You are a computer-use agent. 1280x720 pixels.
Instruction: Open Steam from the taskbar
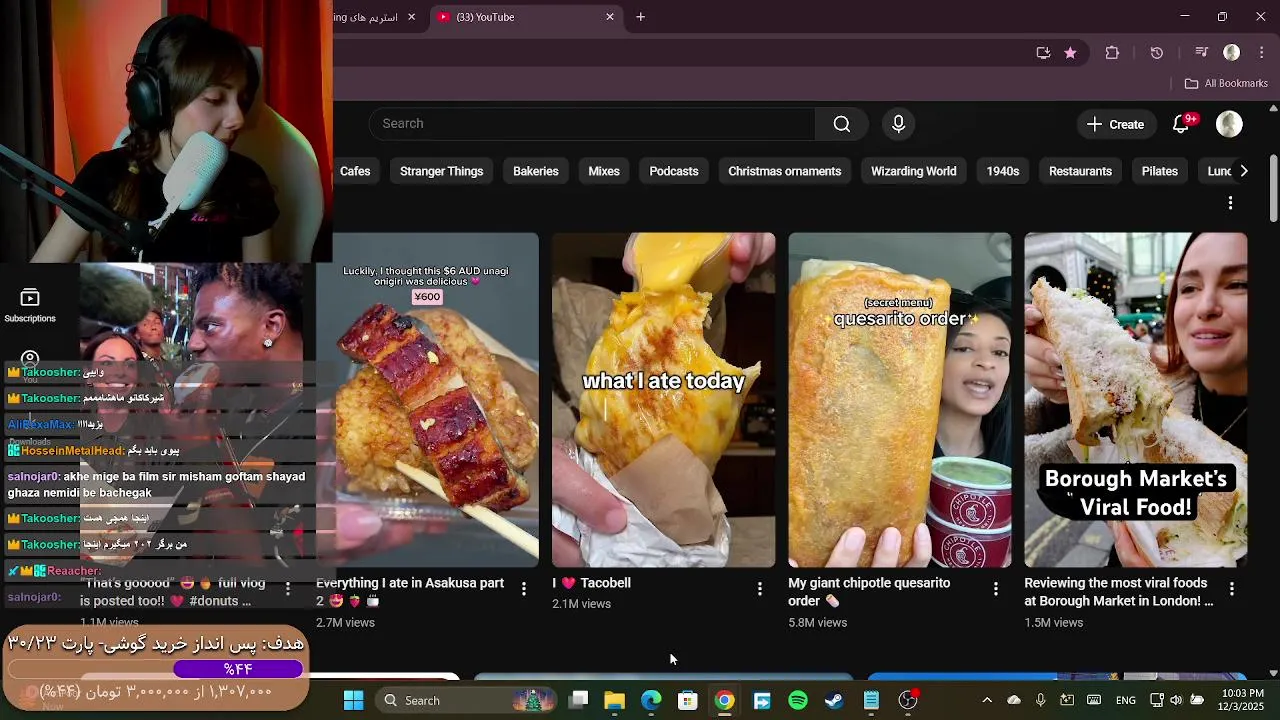coord(834,700)
